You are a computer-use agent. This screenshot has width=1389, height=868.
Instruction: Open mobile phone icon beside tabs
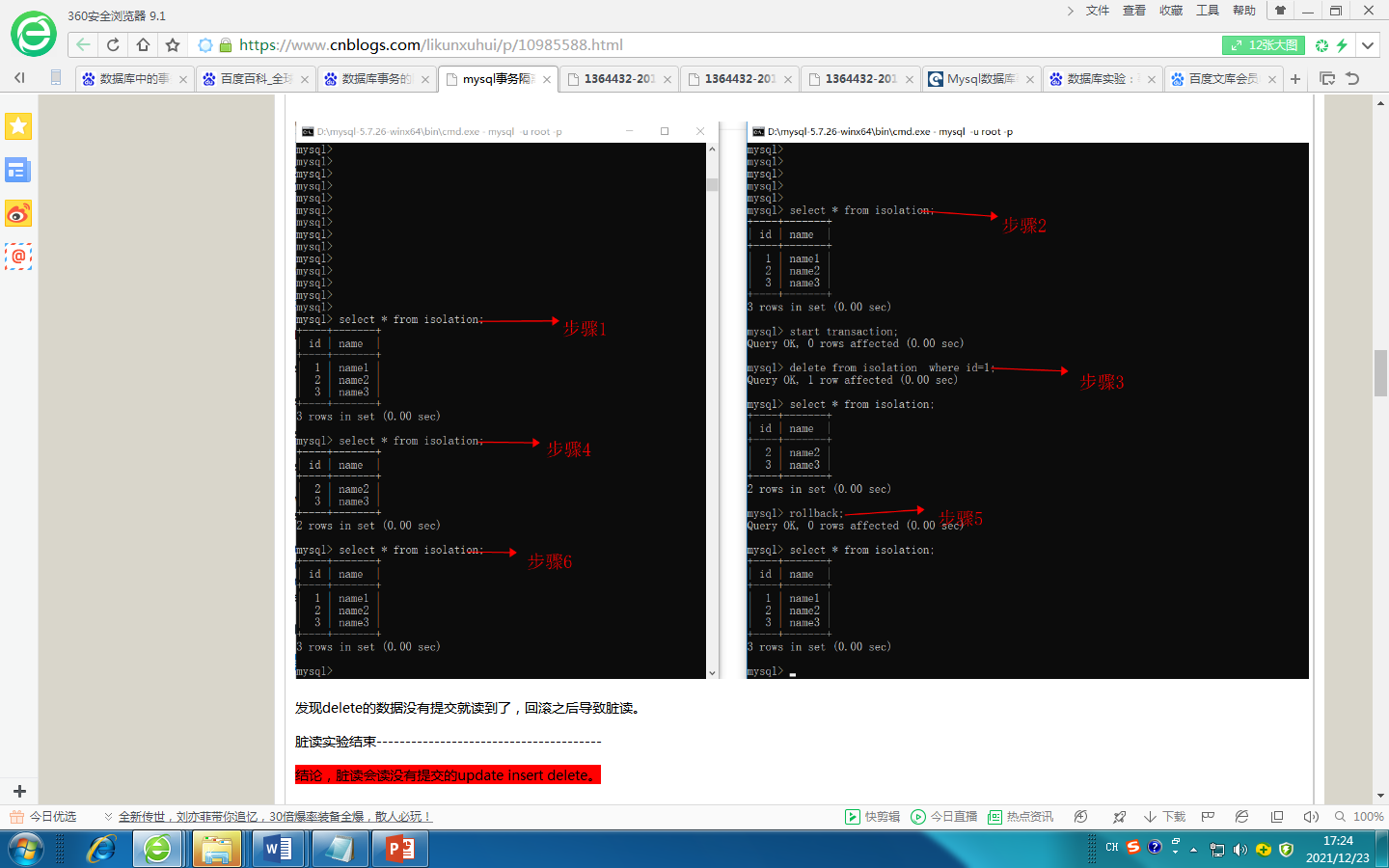56,78
